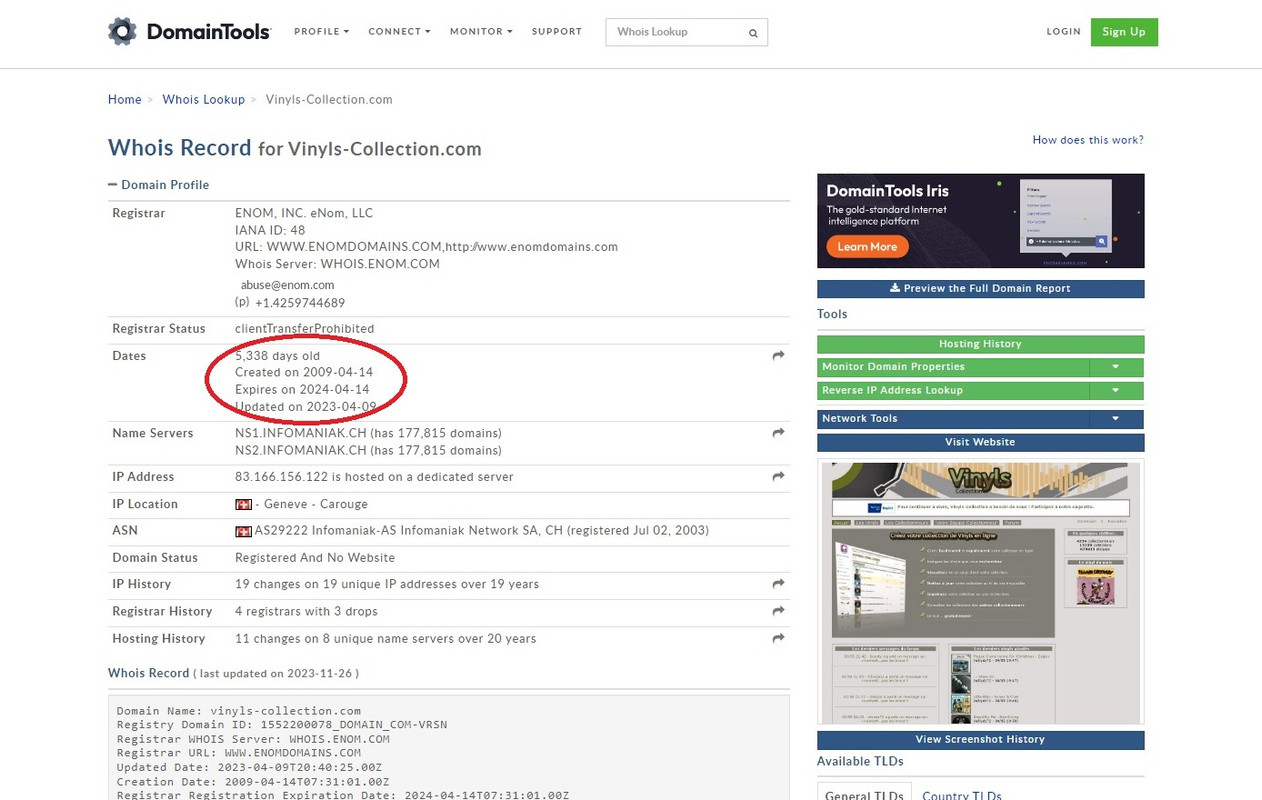Image resolution: width=1262 pixels, height=800 pixels.
Task: Open share arrow in IP Address row
Action: (x=778, y=477)
